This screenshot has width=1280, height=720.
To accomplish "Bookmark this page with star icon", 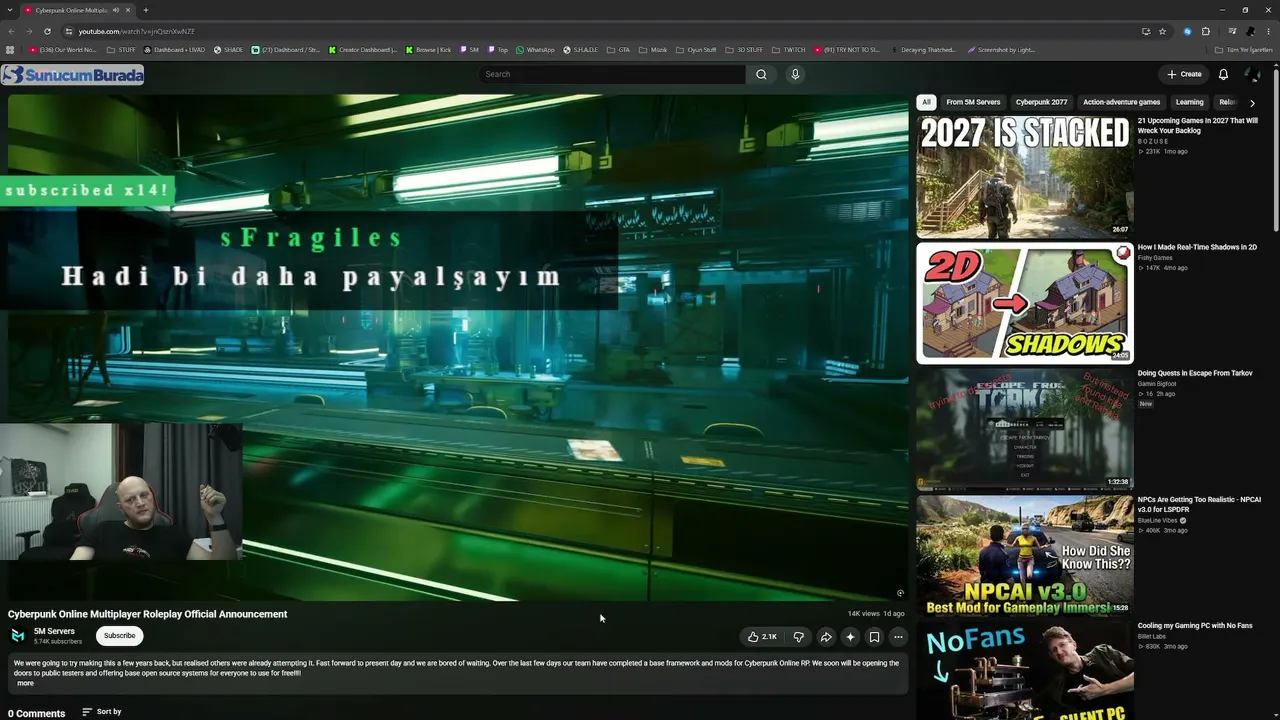I will click(x=1162, y=31).
